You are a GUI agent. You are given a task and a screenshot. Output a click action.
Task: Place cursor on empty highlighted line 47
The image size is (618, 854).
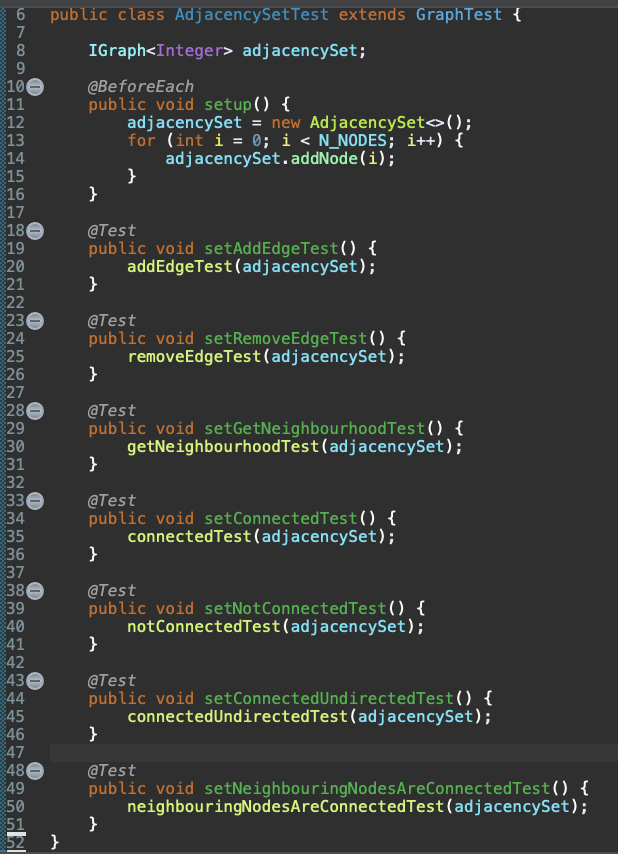pyautogui.click(x=334, y=753)
